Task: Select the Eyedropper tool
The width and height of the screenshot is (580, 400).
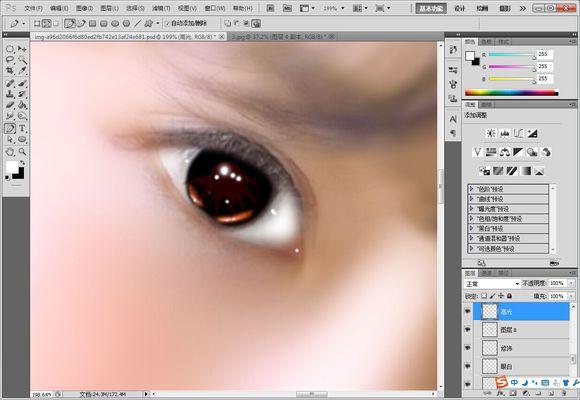Action: [x=22, y=70]
